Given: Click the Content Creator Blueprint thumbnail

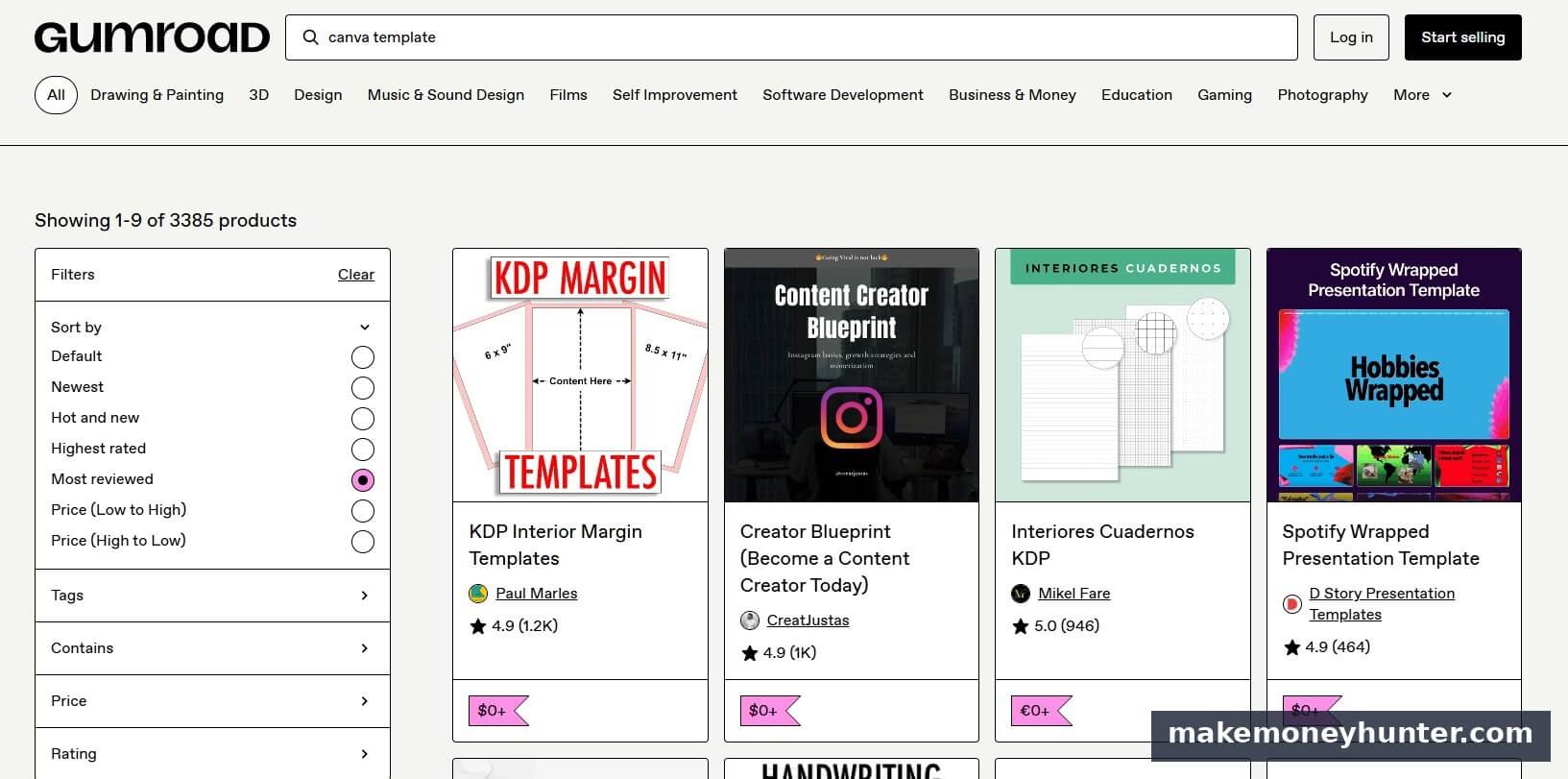Looking at the screenshot, I should coord(852,376).
